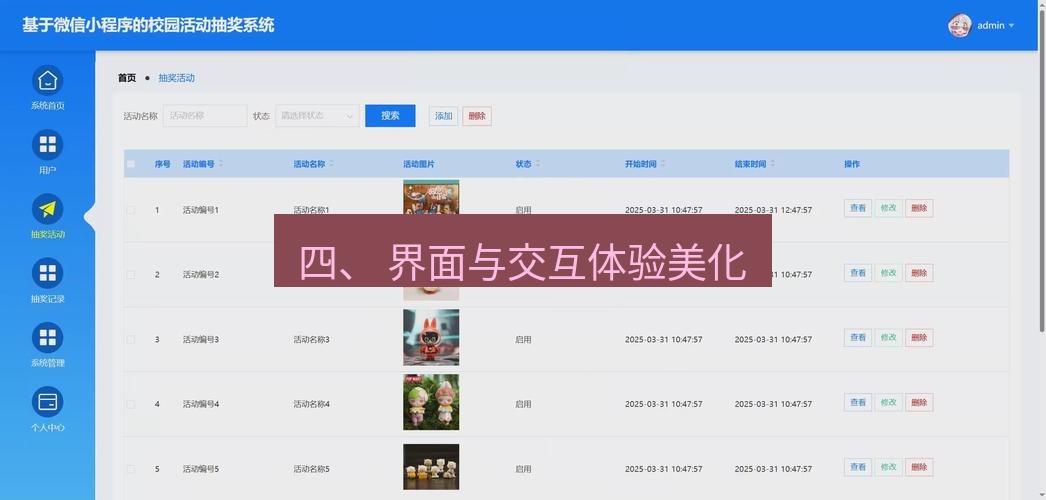This screenshot has height=500, width=1046.
Task: Click the 活动编号3 cell
Action: click(201, 339)
